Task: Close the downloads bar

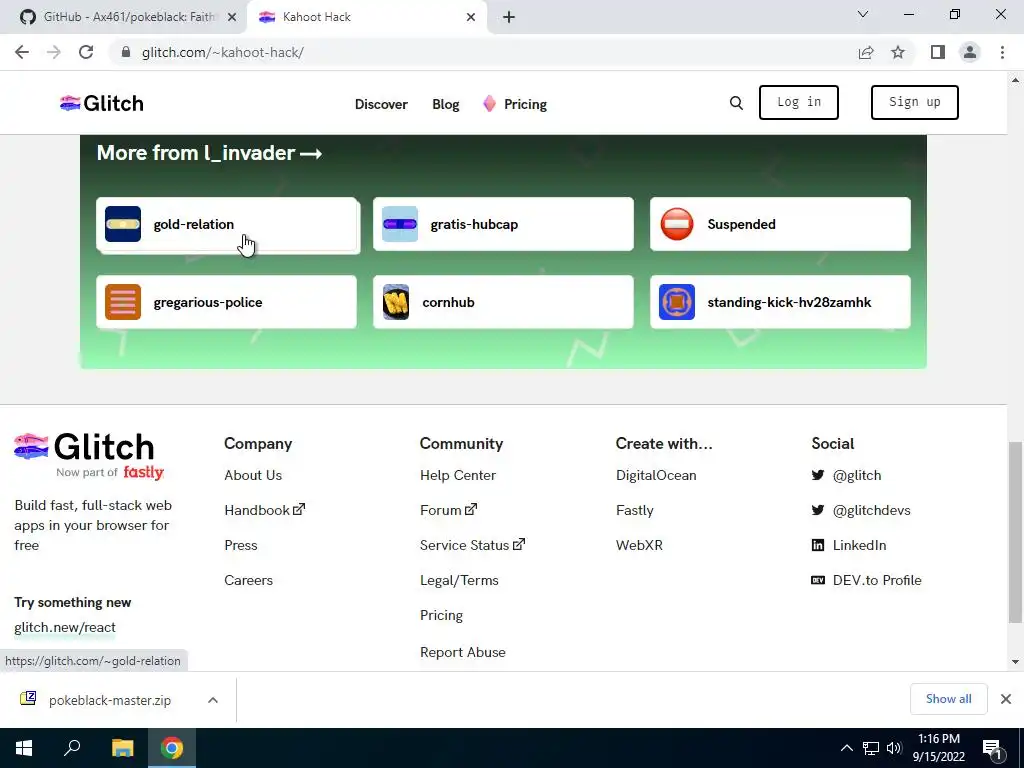Action: 1006,699
